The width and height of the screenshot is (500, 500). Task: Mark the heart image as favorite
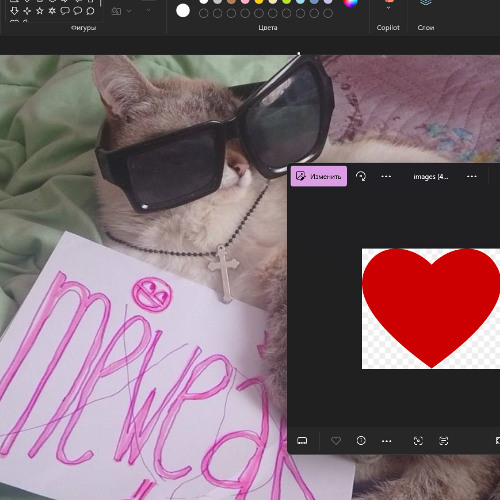click(336, 441)
